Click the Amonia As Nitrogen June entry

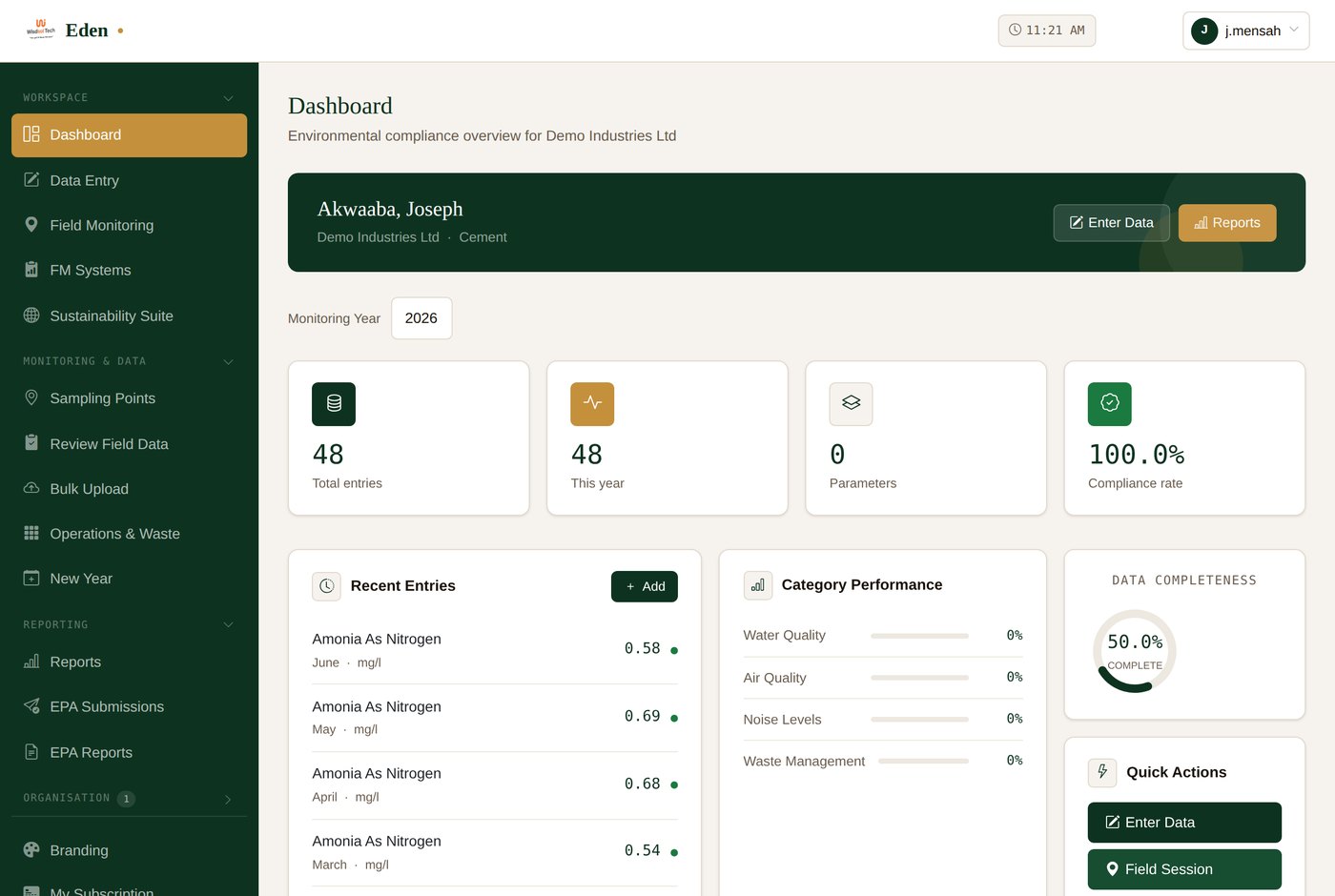pos(495,650)
